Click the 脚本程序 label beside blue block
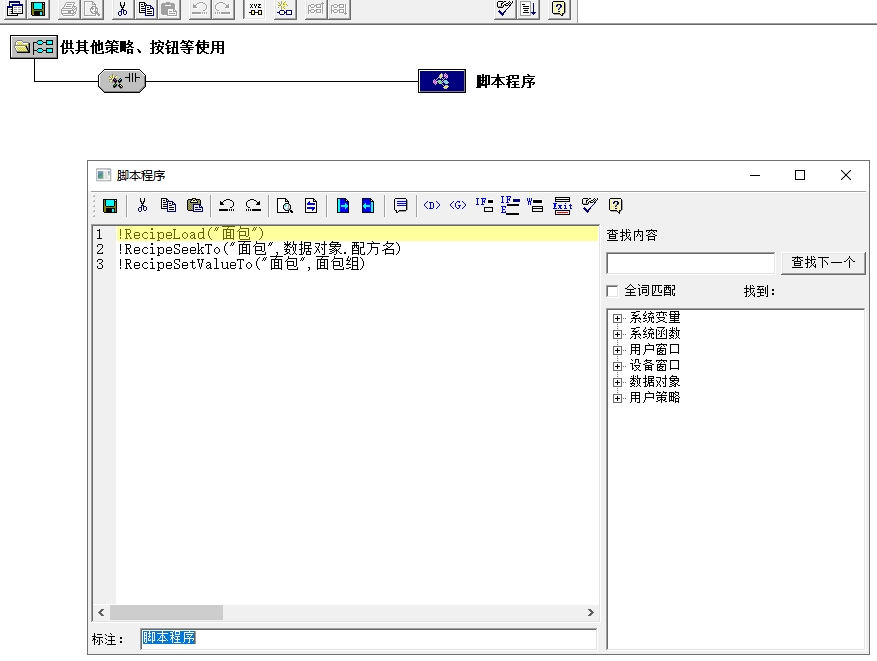The image size is (877, 661). click(506, 82)
